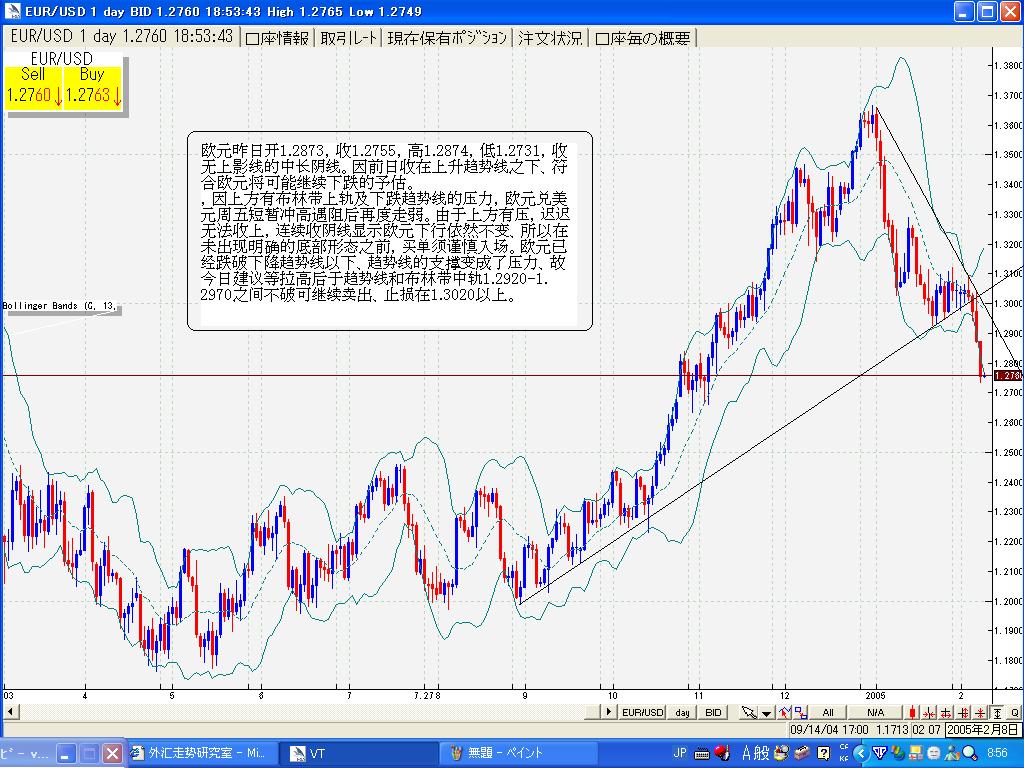Viewport: 1024px width, 768px height.
Task: Click the All button in chart toolbar
Action: tap(827, 712)
